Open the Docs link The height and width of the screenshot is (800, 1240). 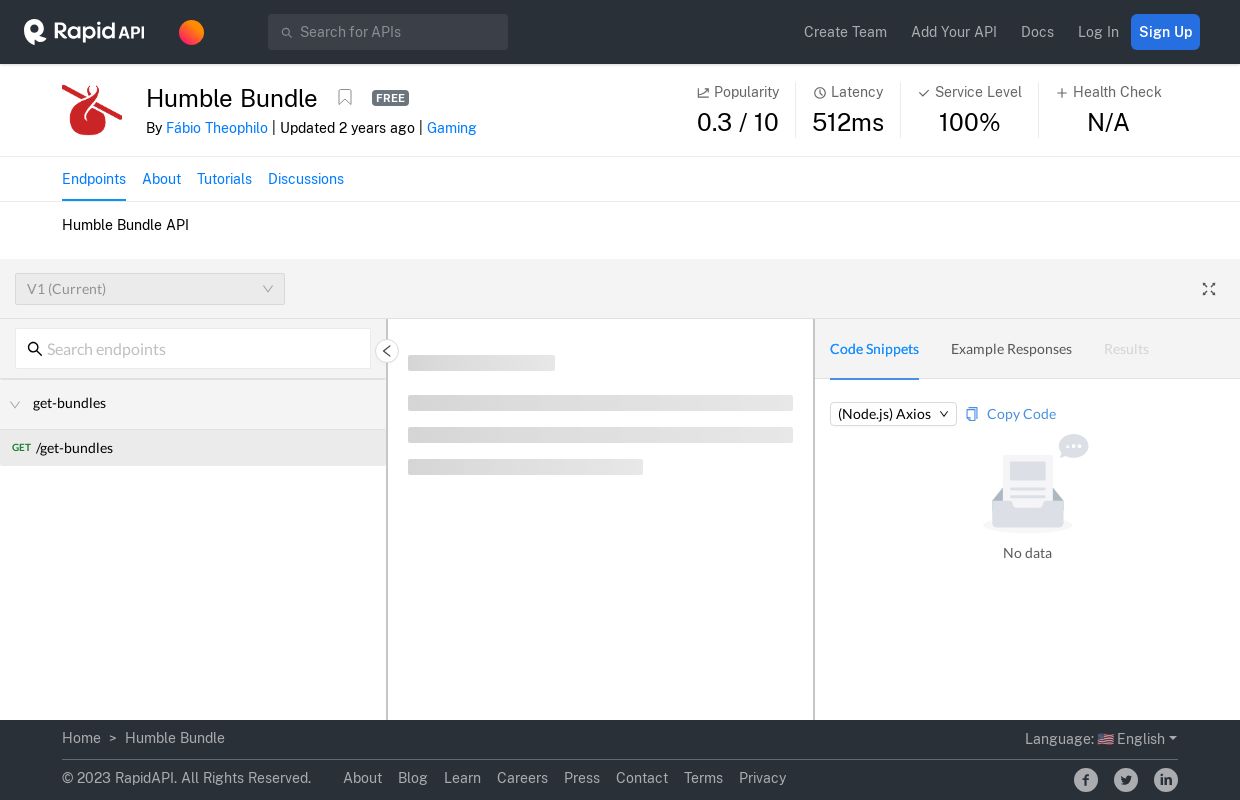tap(1037, 32)
